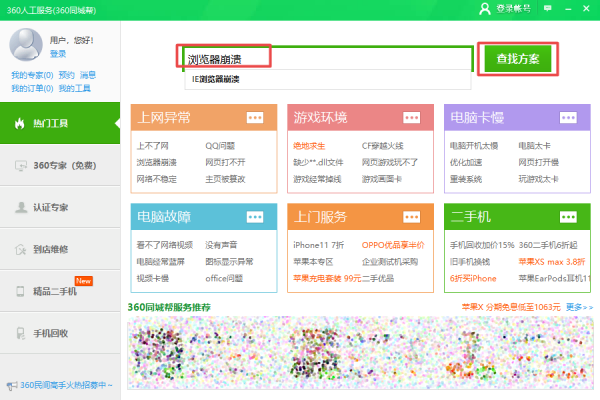Open 上网异常 more options ellipsis
Image resolution: width=600 pixels, height=400 pixels.
(x=255, y=118)
